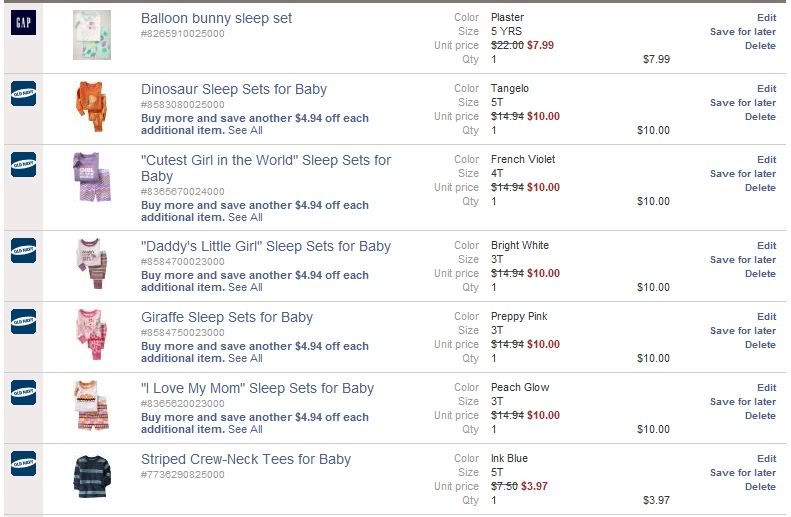This screenshot has height=517, width=791.
Task: Edit the Balloon bunny sleep set item
Action: [x=766, y=18]
